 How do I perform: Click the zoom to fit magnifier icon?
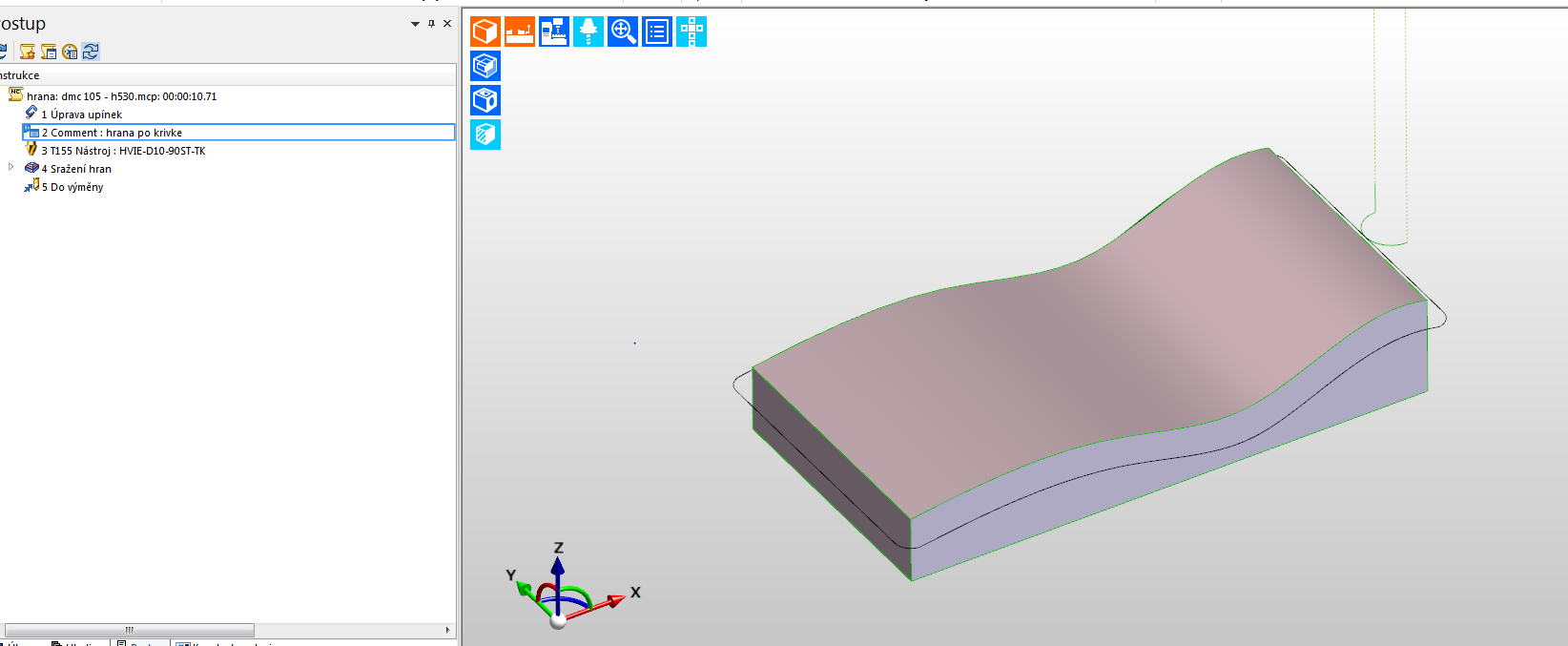[623, 31]
